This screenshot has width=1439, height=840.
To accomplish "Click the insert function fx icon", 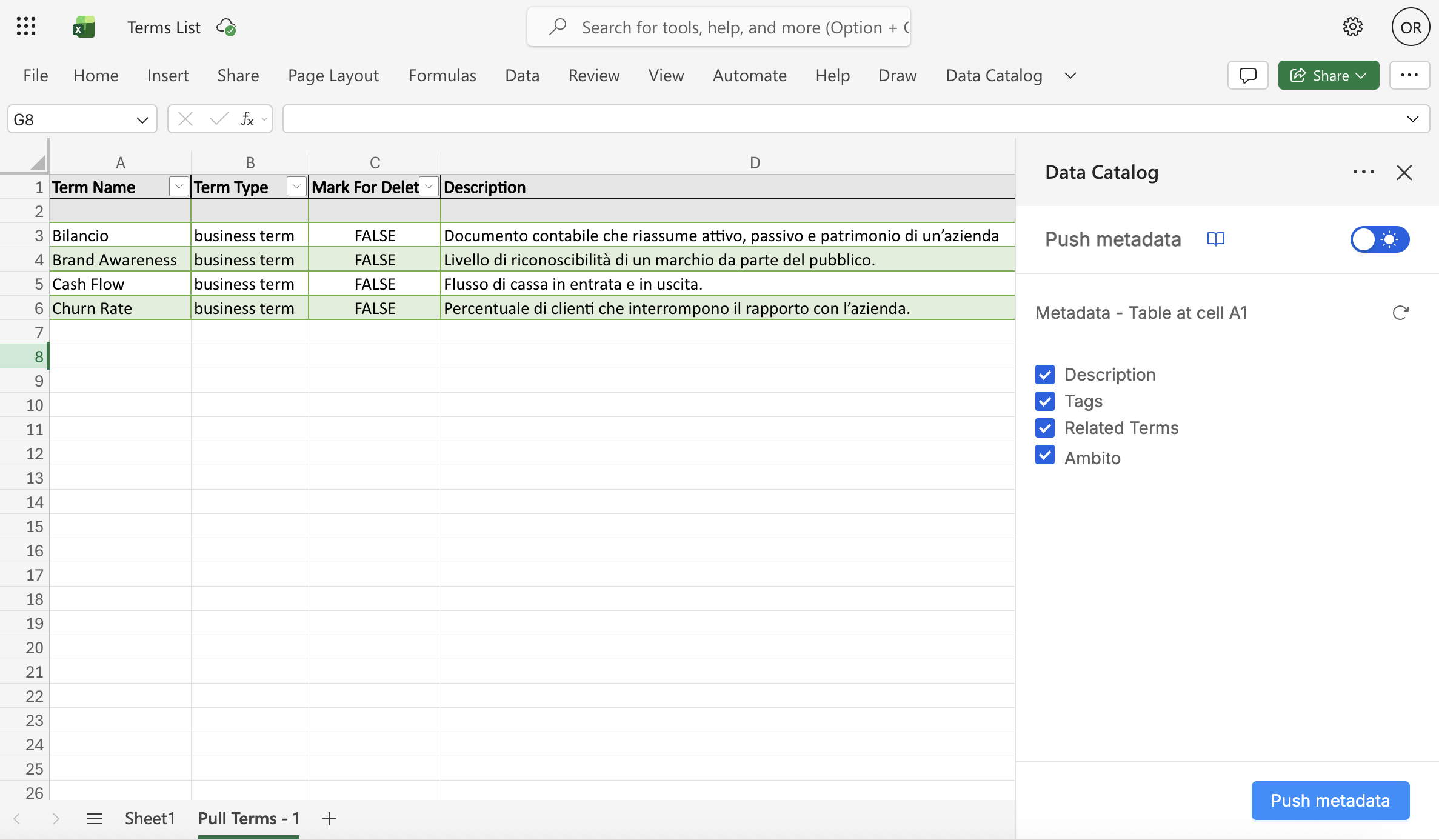I will (247, 119).
